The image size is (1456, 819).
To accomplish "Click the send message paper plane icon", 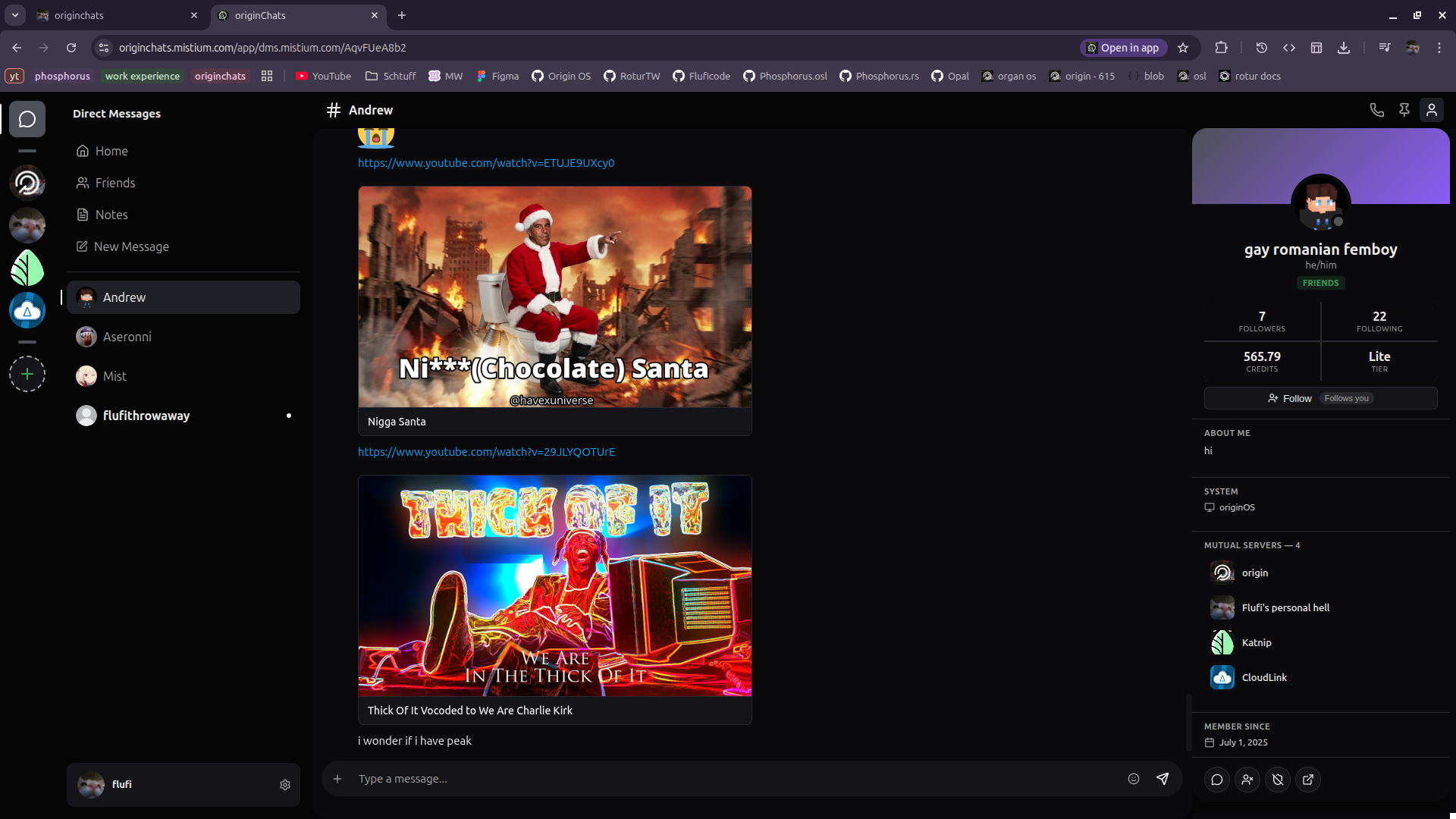I will pos(1163,779).
